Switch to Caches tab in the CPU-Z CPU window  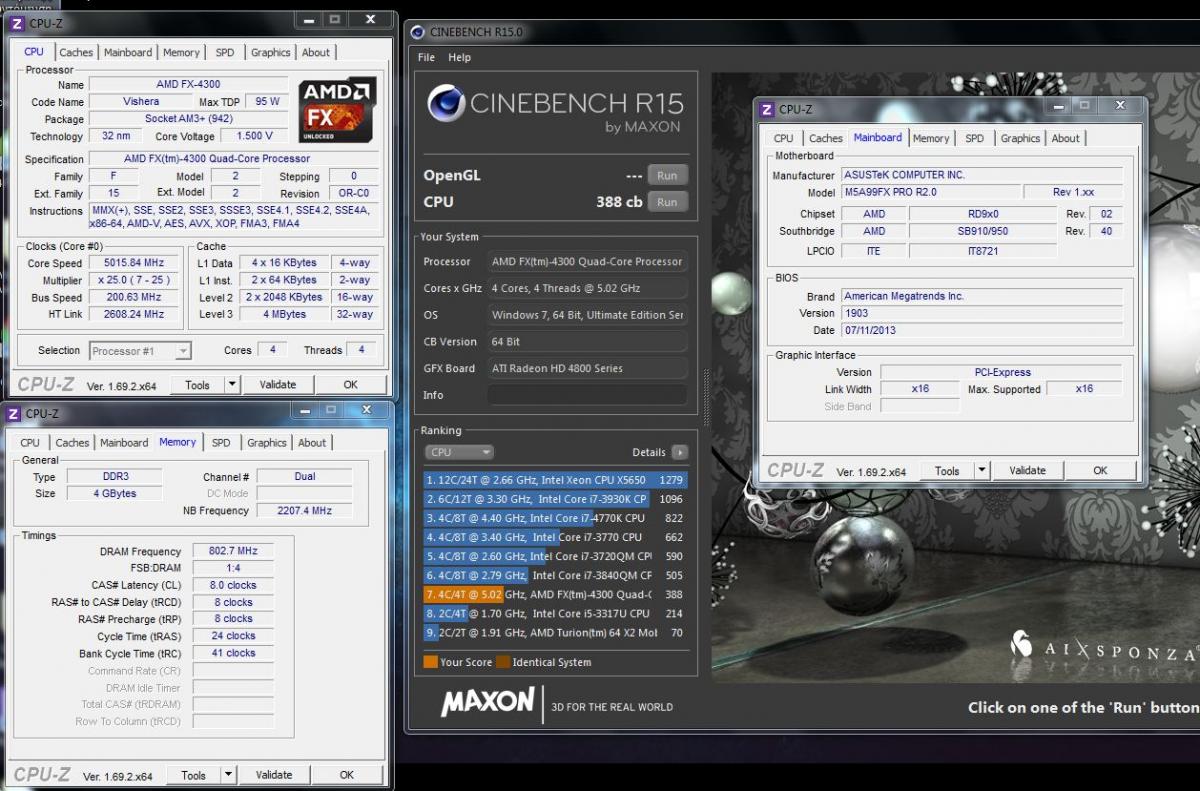click(76, 52)
